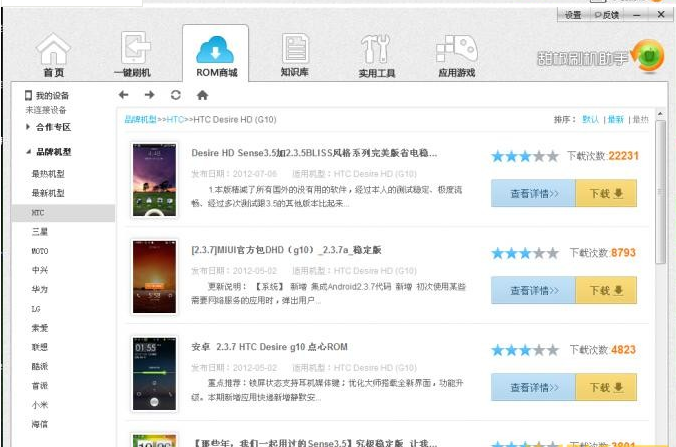Select 海信 brand in sidebar
This screenshot has width=676, height=447.
40,425
